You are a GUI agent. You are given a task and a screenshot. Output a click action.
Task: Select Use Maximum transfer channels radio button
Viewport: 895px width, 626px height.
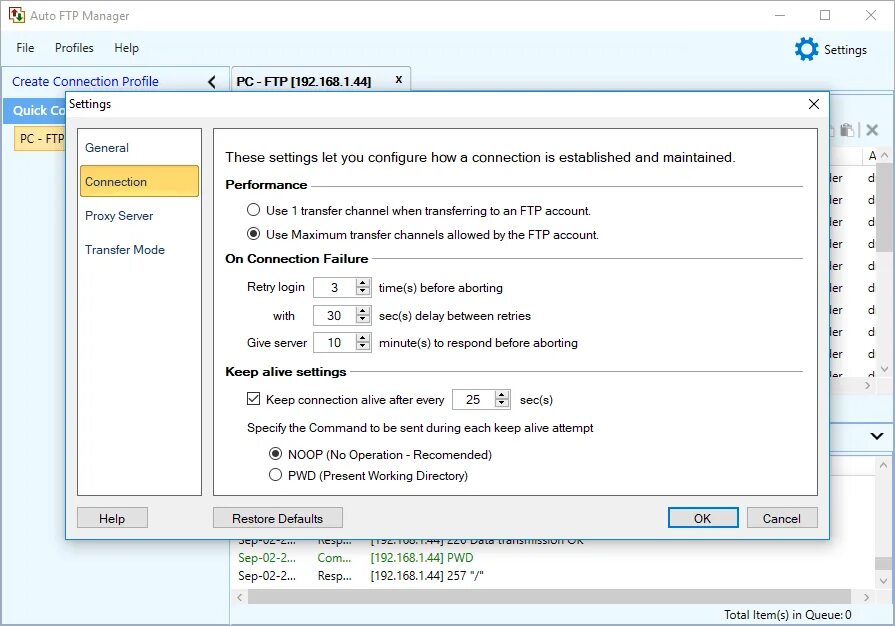click(x=253, y=234)
